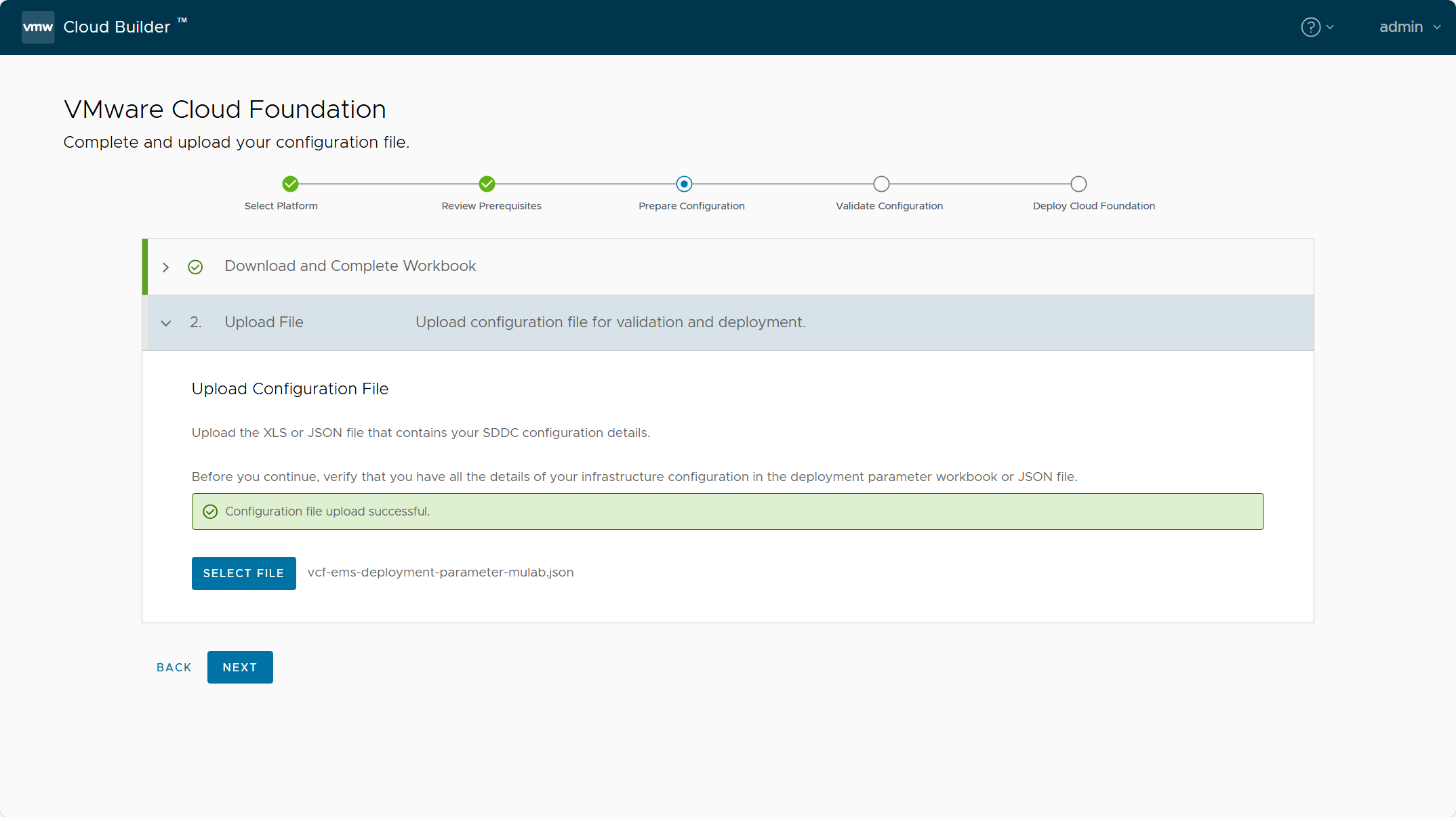Click the configuration file upload success message area
1456x817 pixels.
tap(728, 511)
